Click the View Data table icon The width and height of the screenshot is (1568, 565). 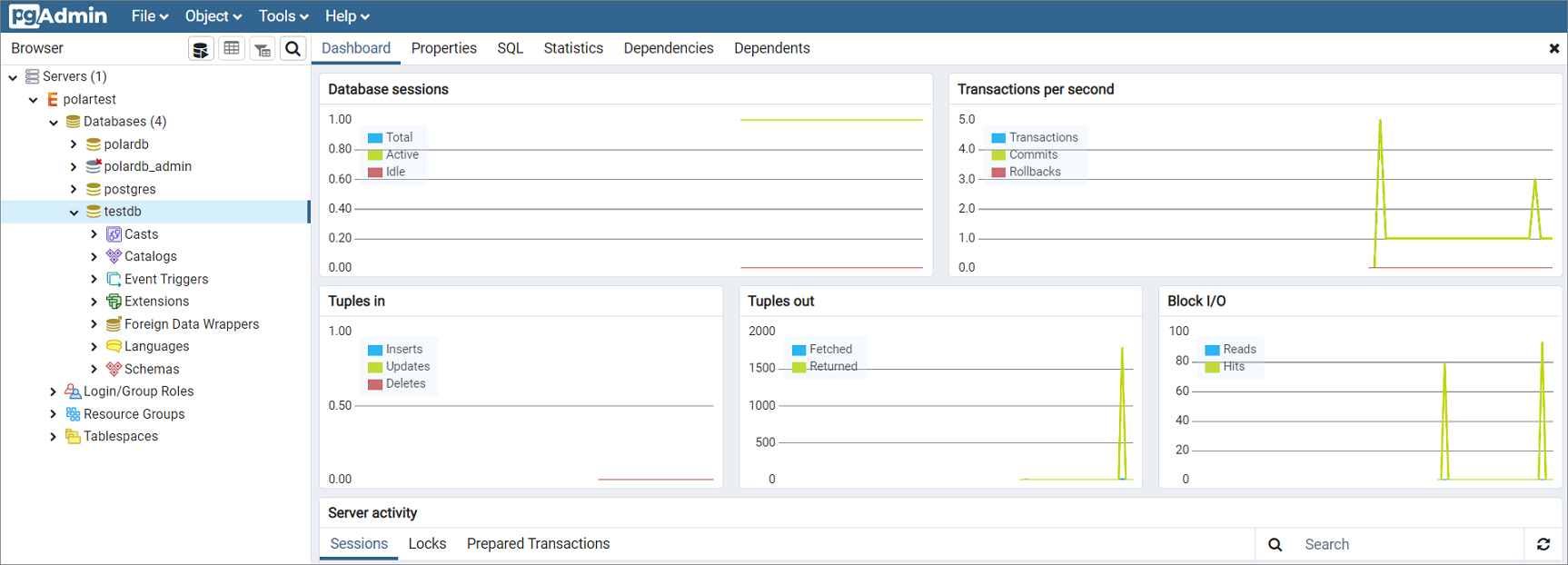pyautogui.click(x=232, y=49)
